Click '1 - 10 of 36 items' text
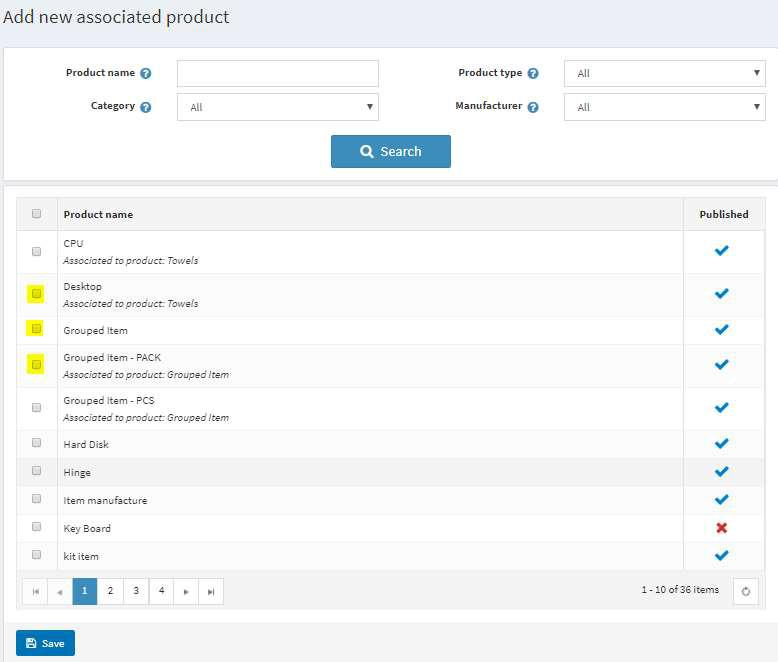This screenshot has width=778, height=662. click(x=680, y=590)
